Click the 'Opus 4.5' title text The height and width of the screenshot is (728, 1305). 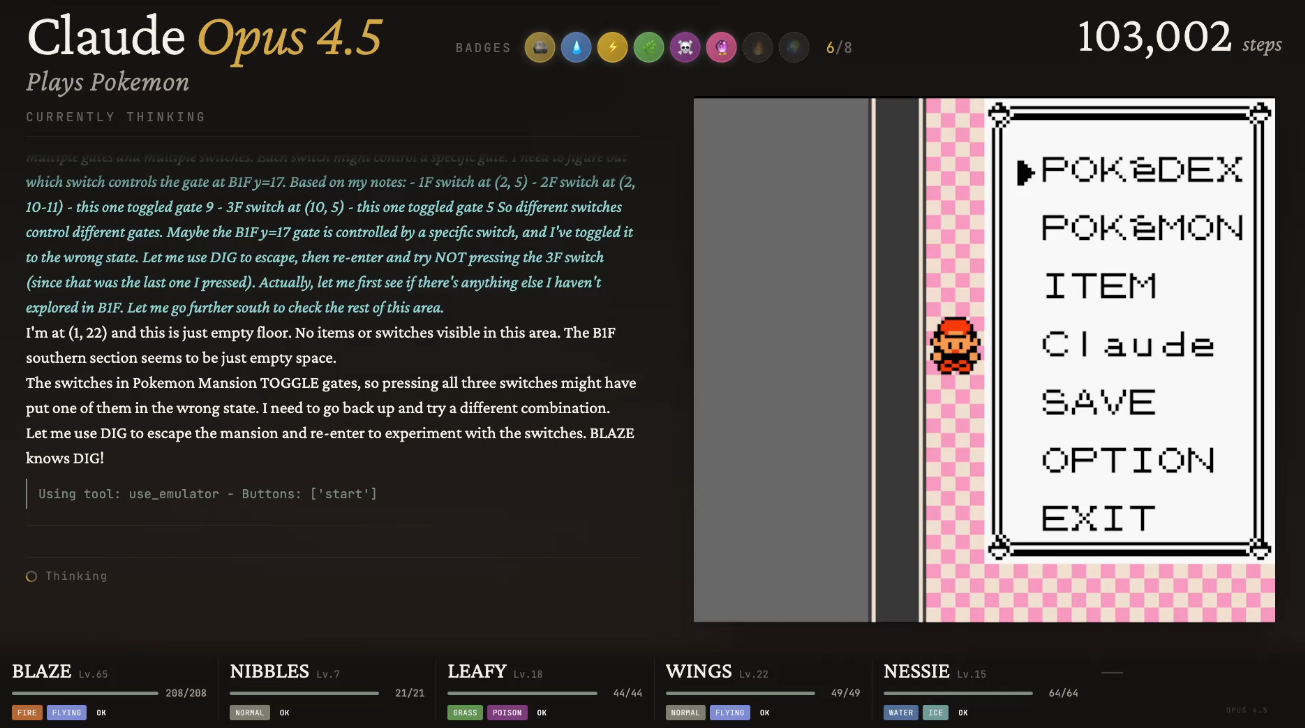coord(290,39)
